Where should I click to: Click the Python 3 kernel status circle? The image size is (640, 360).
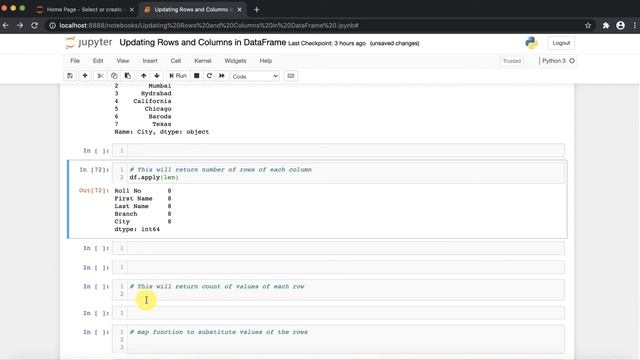572,61
